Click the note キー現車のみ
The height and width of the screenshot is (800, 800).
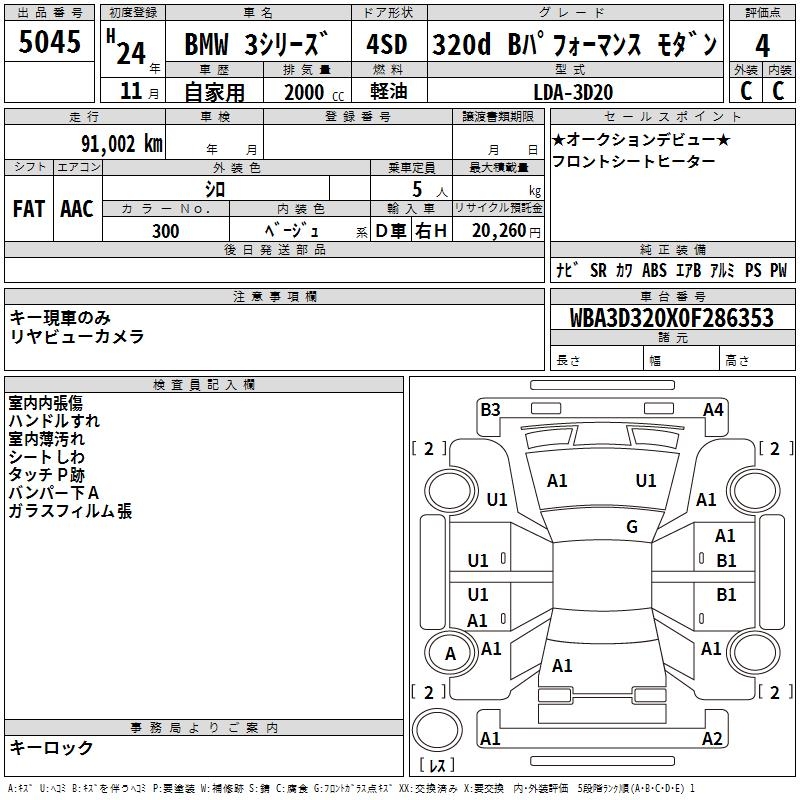(60, 317)
